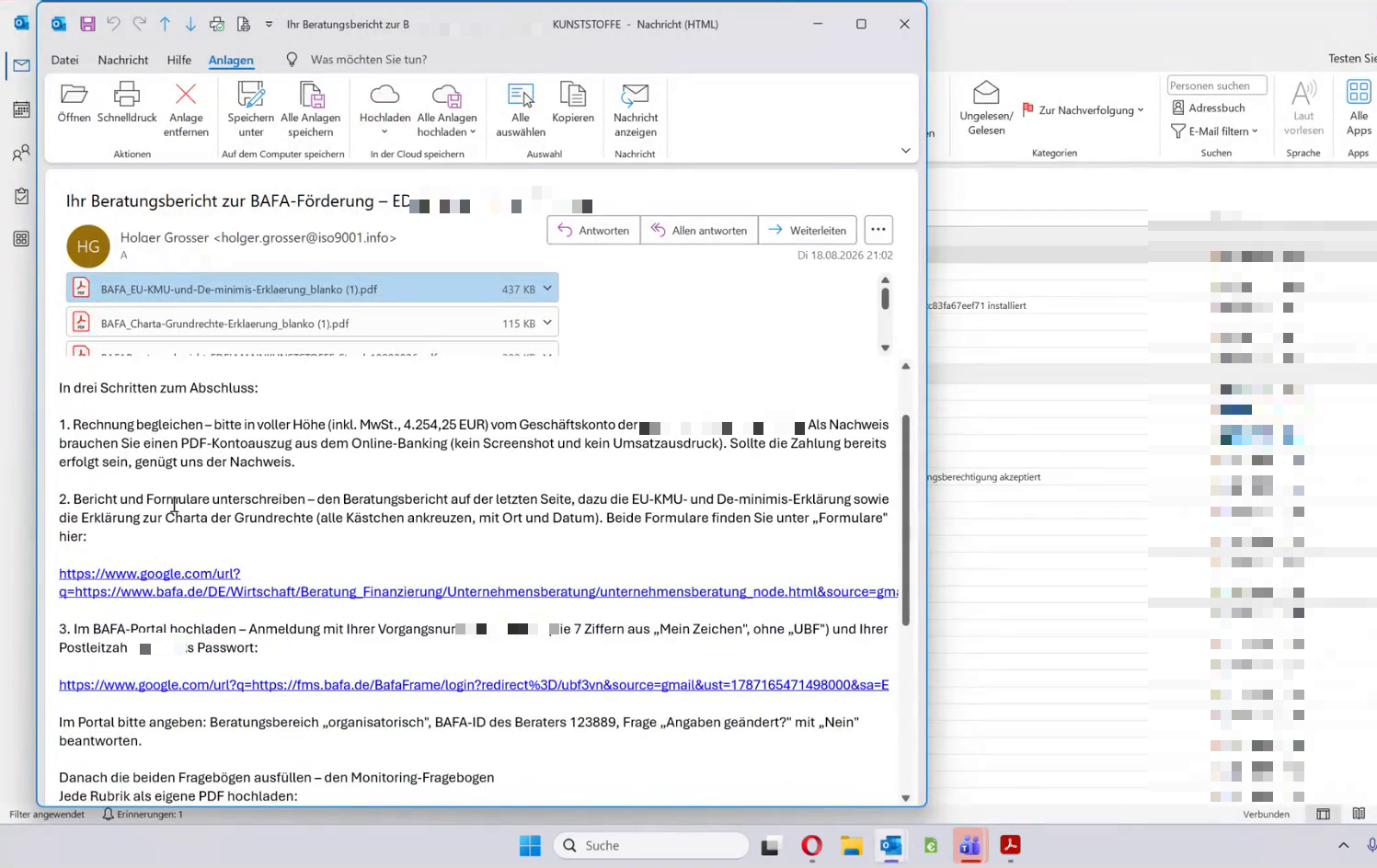Open the more actions ellipsis menu
Screen dimensions: 1377x868
878,230
